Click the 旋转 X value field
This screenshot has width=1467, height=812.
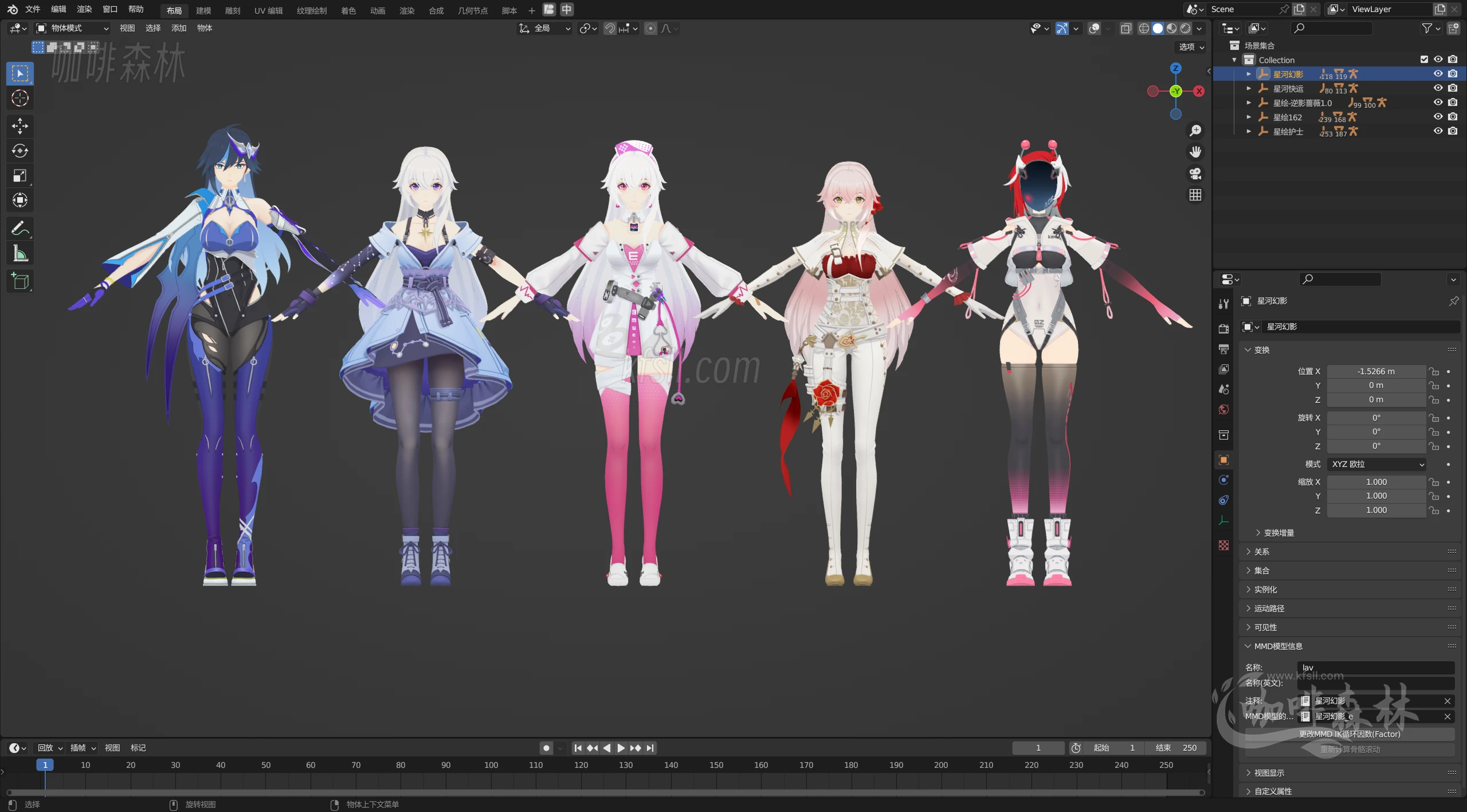1376,418
